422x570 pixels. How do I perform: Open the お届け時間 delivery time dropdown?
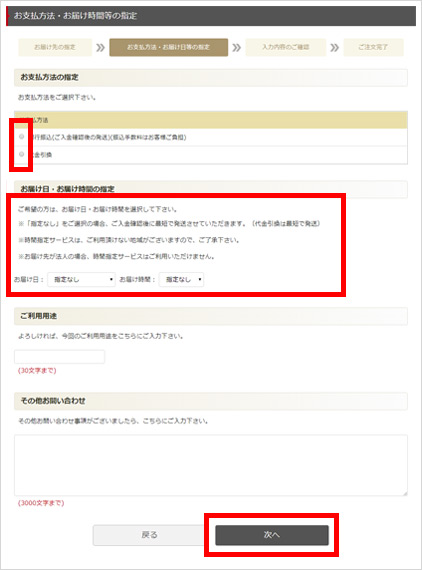181,280
